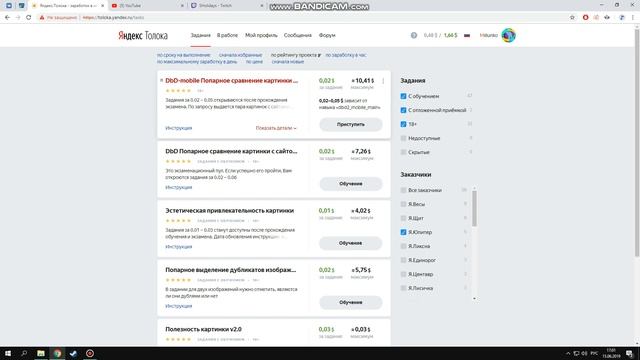Click 'Обучение' for DbD Попарное сравнение task
This screenshot has width=640, height=360.
351,184
